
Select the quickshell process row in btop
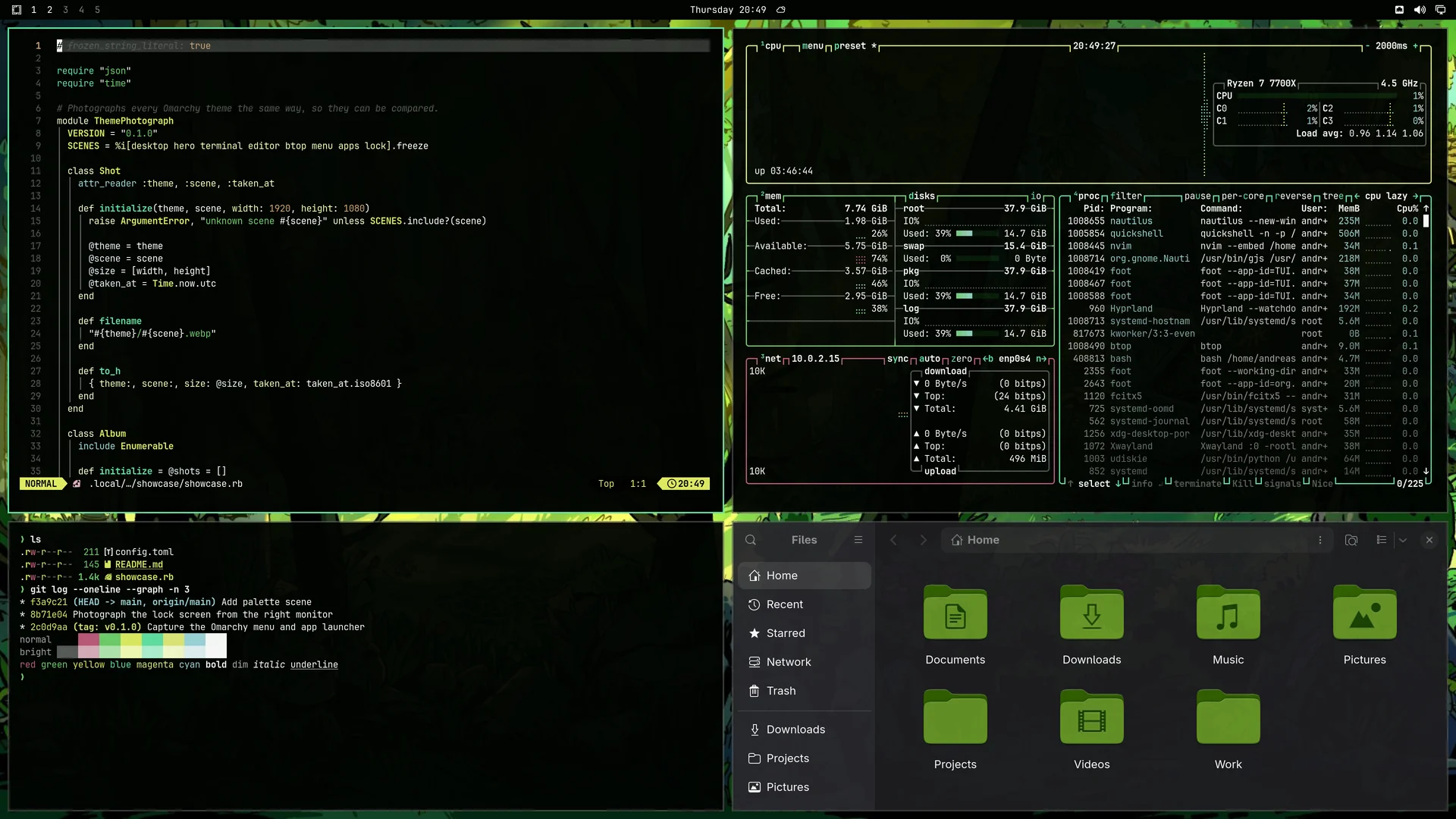point(1244,234)
